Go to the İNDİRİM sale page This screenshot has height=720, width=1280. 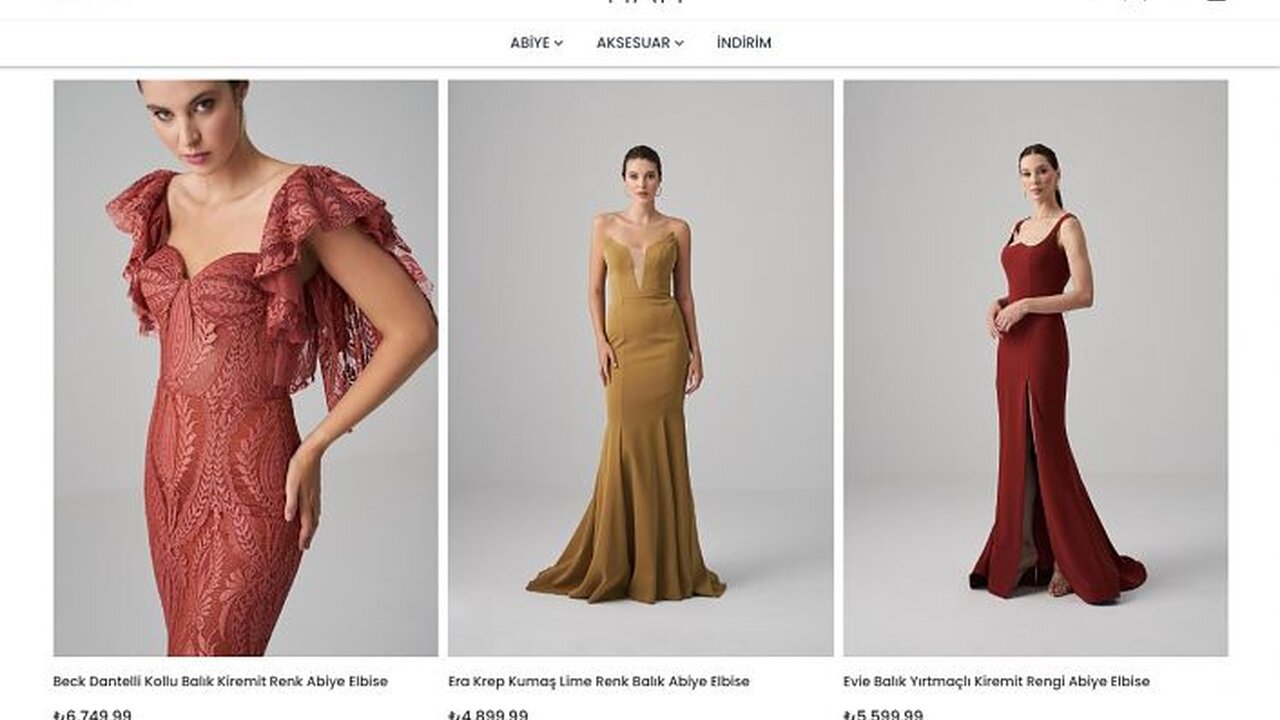pos(744,43)
